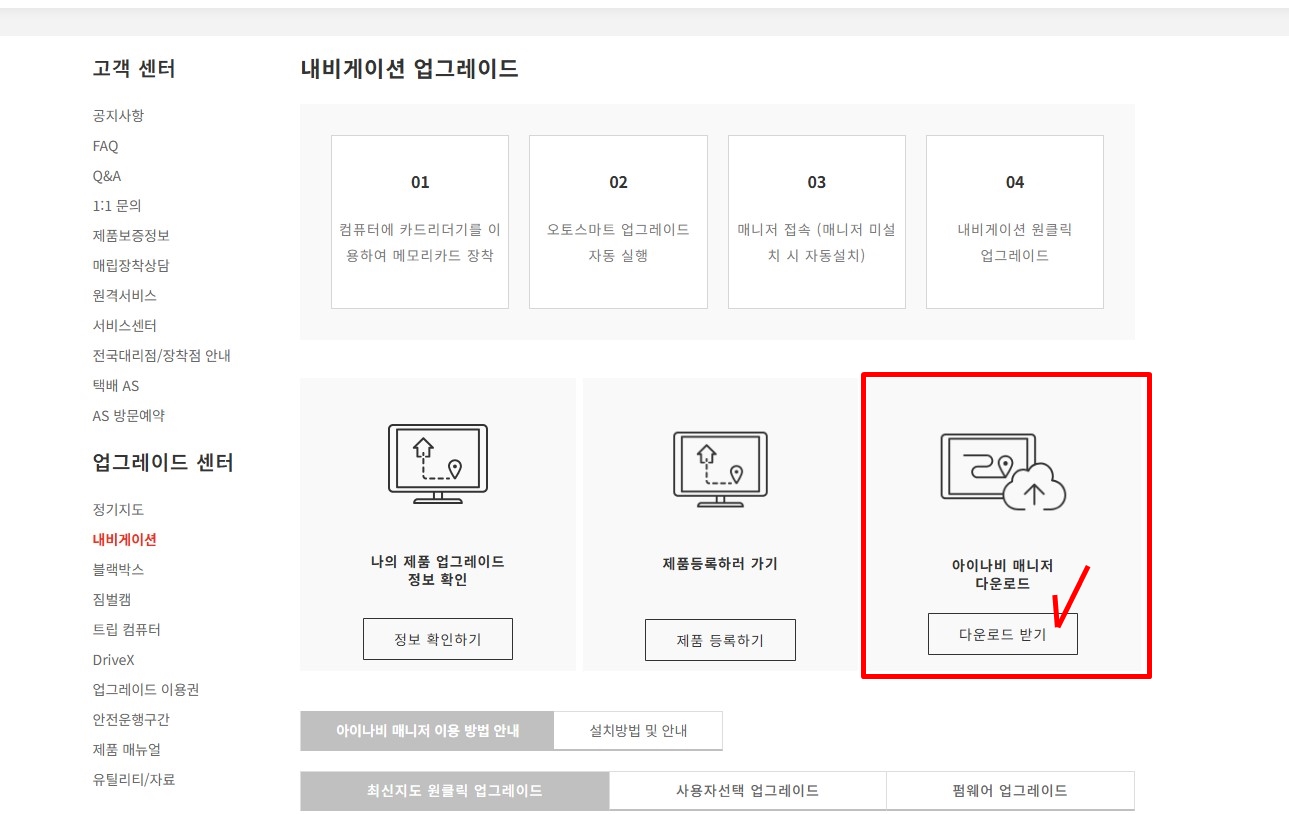Click the 제품 등록하기 button
The width and height of the screenshot is (1289, 814).
[720, 640]
